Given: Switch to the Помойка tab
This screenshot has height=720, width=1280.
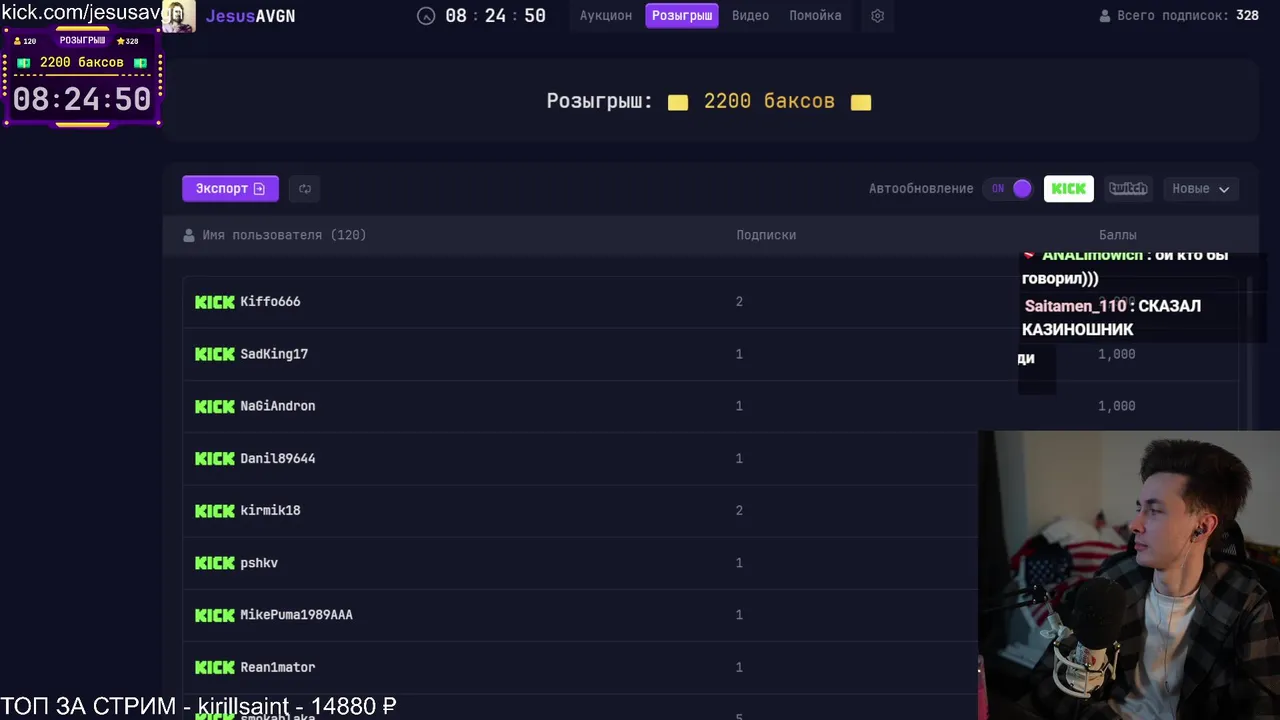Looking at the screenshot, I should (815, 16).
